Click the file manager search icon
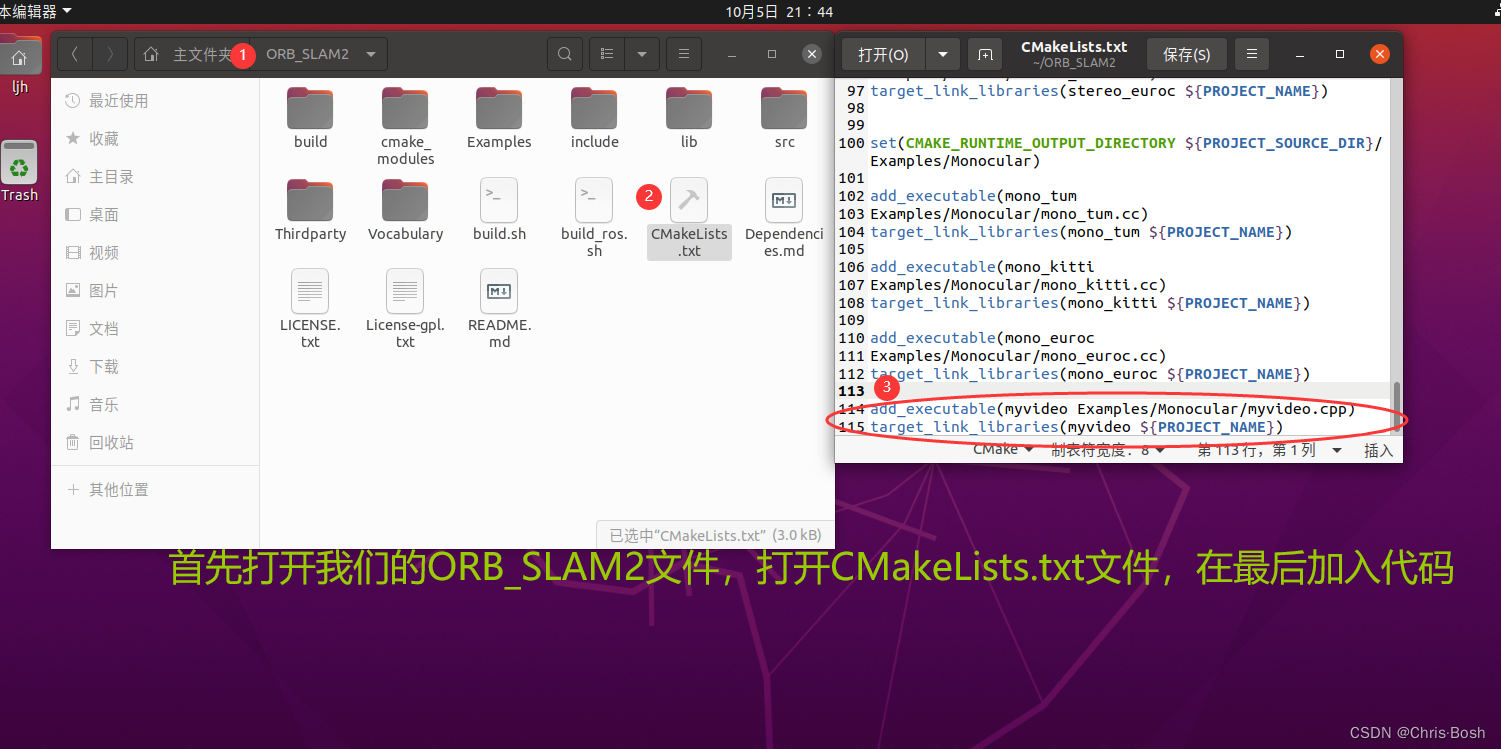The image size is (1501, 749). [565, 54]
